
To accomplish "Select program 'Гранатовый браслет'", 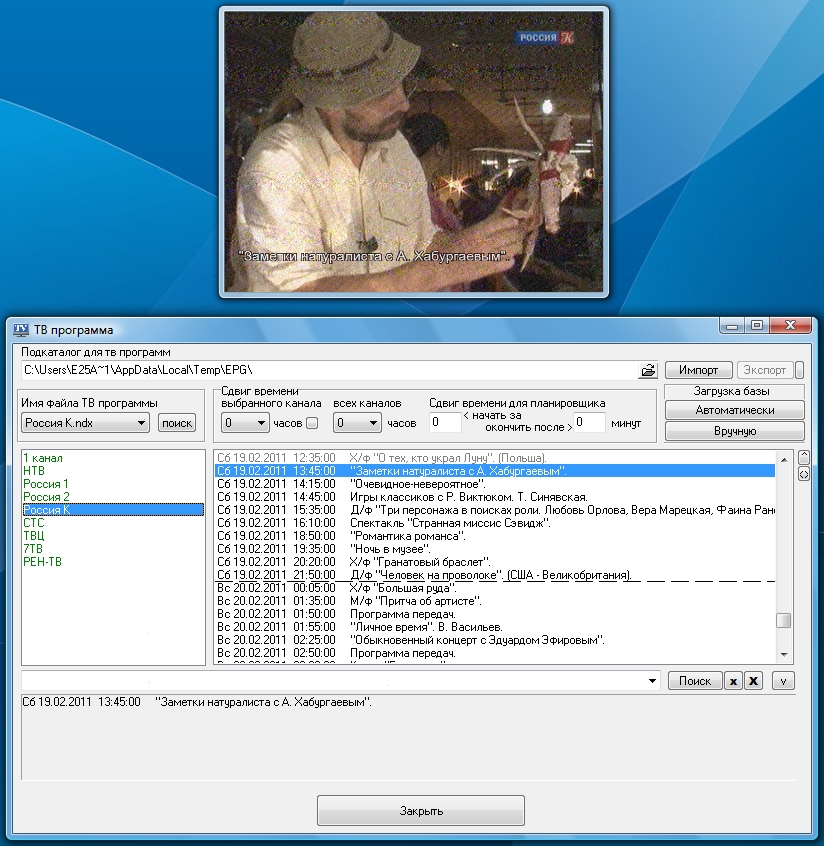I will (x=495, y=562).
